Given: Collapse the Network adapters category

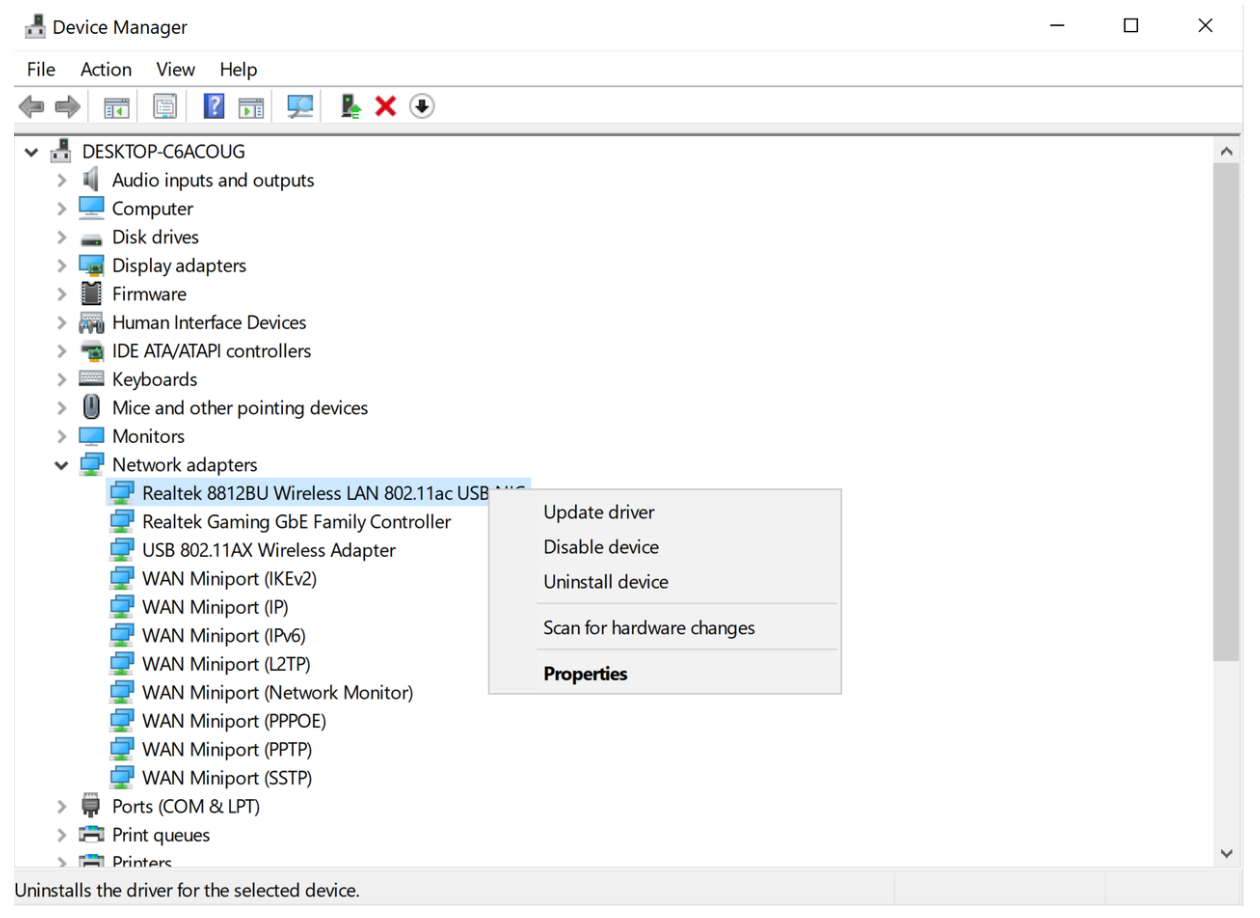Looking at the screenshot, I should 62,465.
